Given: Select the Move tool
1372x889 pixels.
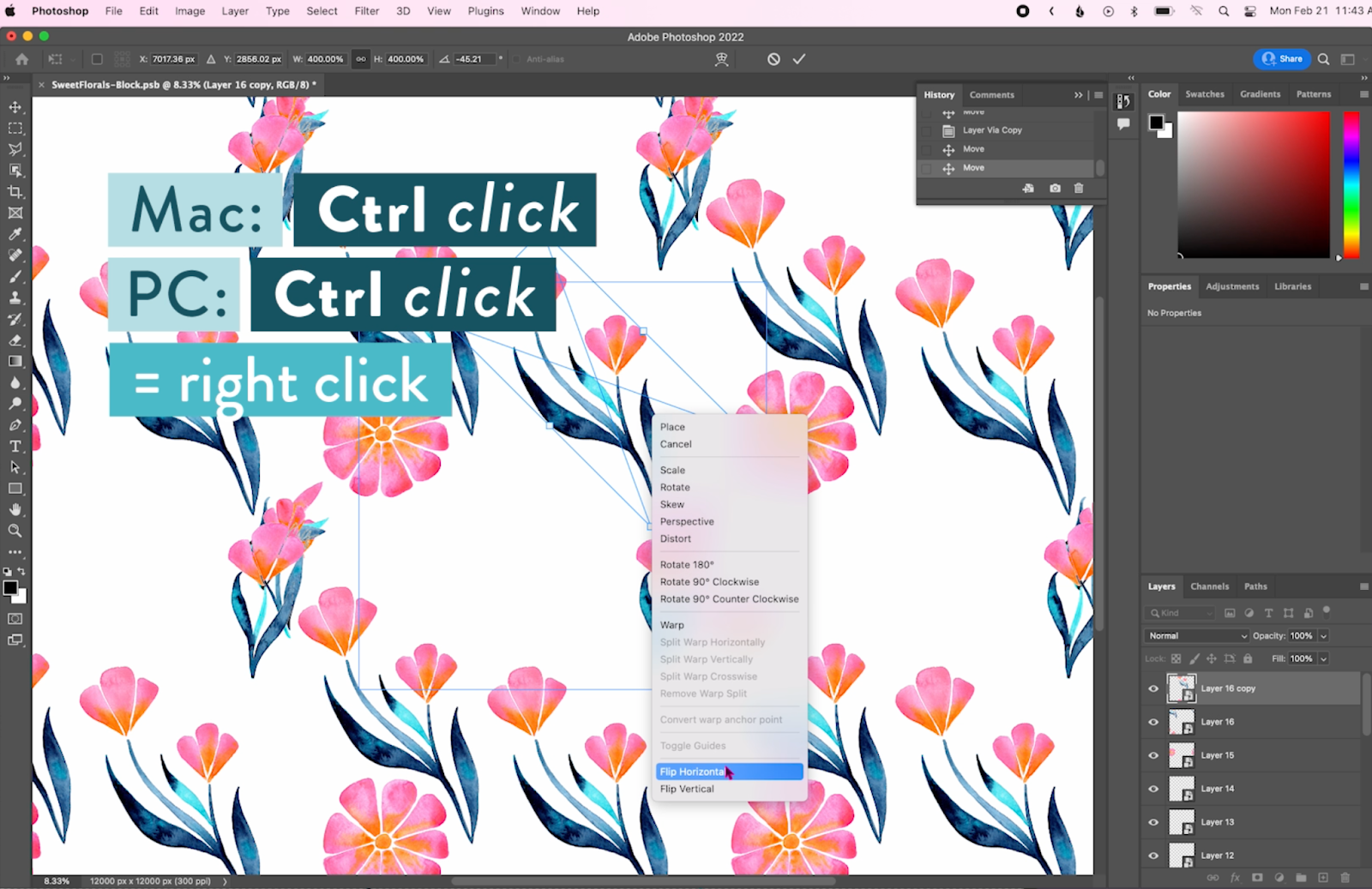Looking at the screenshot, I should point(14,107).
